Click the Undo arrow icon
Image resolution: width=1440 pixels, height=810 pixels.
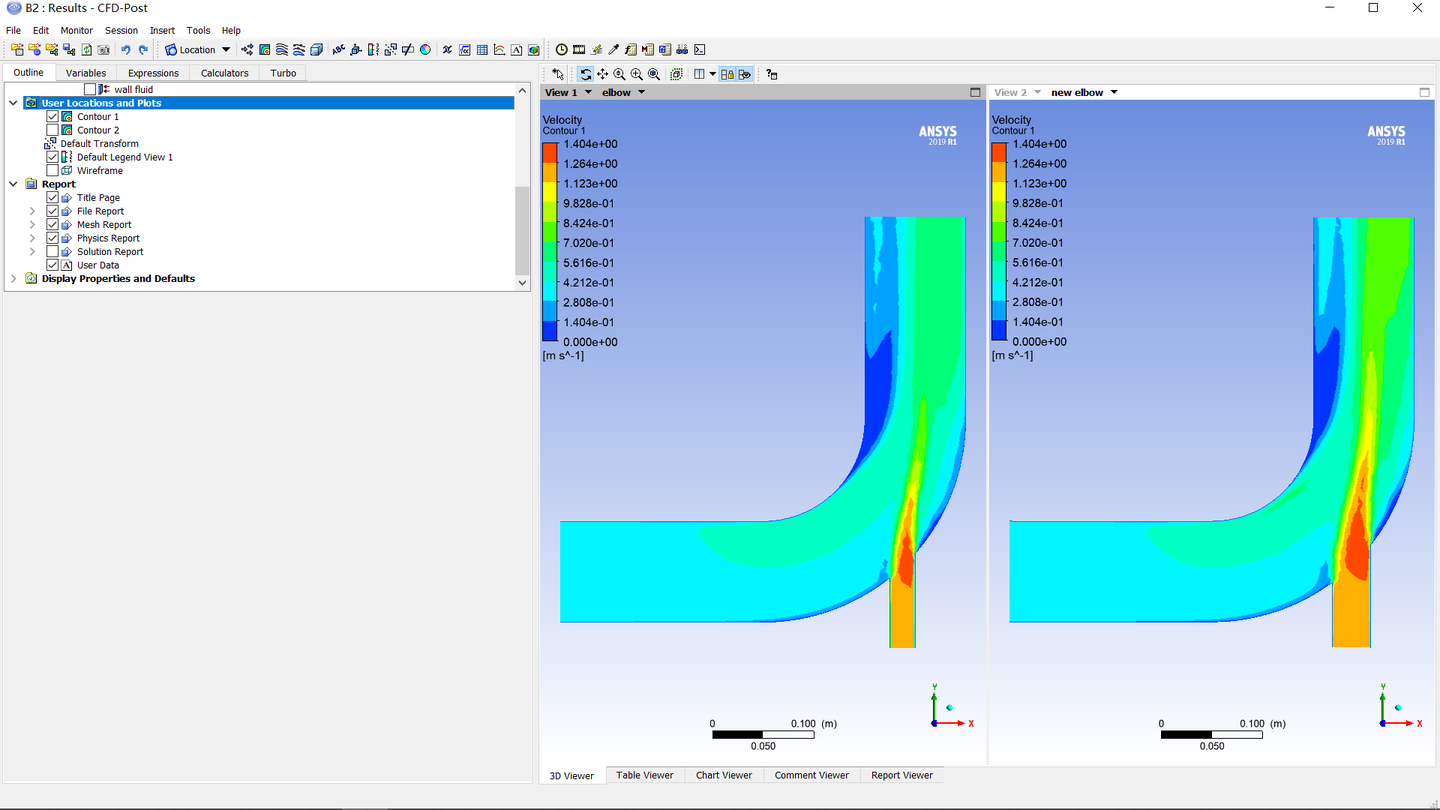126,49
